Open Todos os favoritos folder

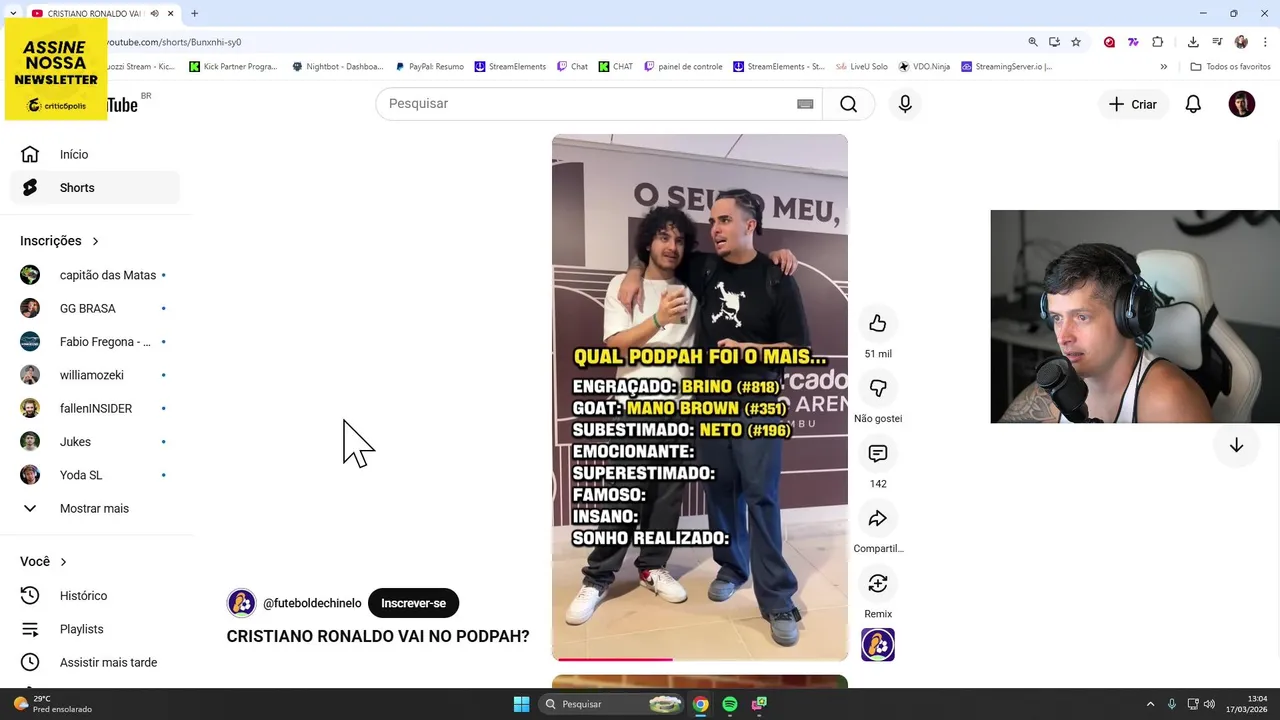point(1231,67)
